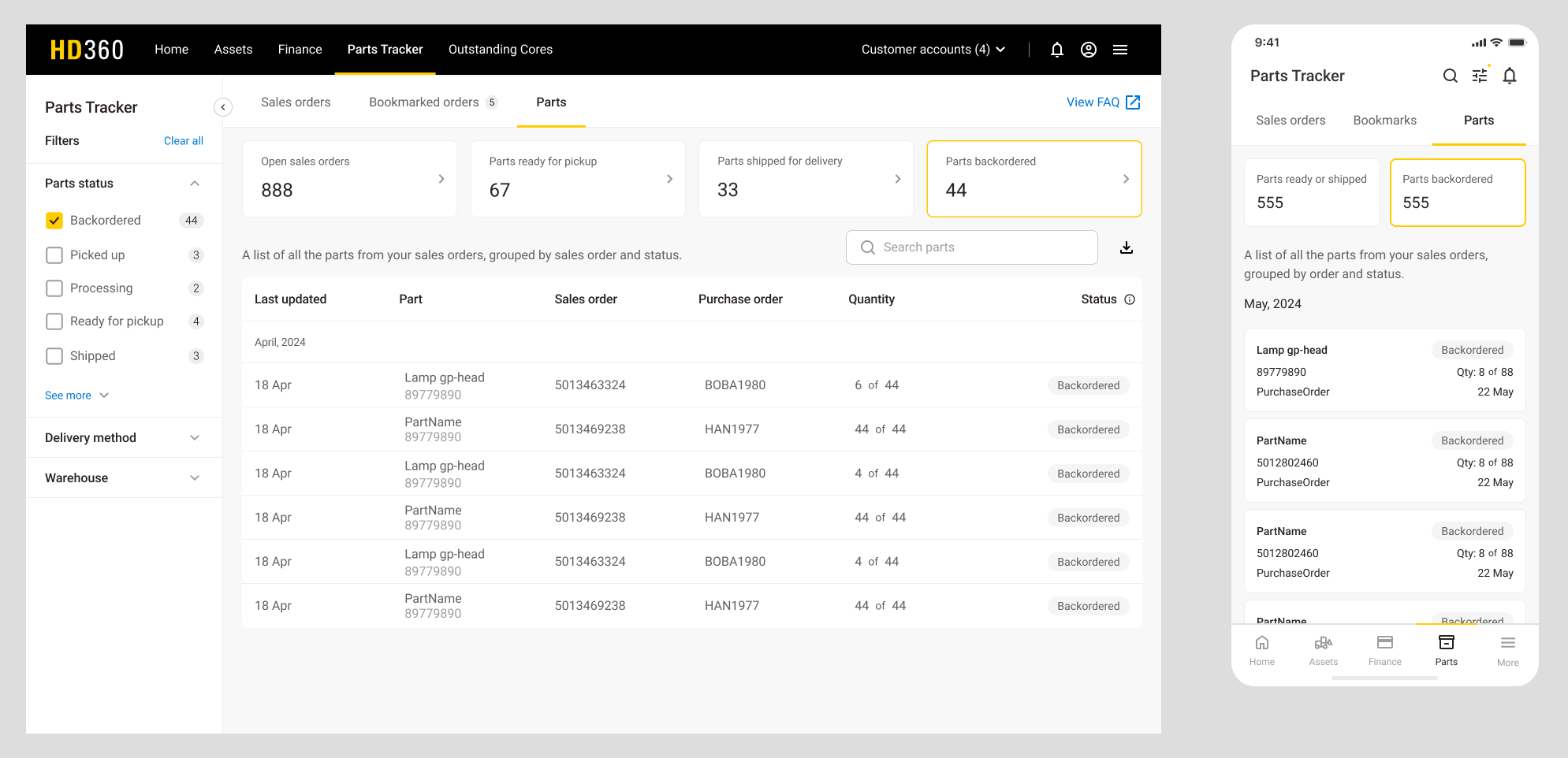
Task: Switch to Sales orders tab on desktop
Action: coord(296,102)
